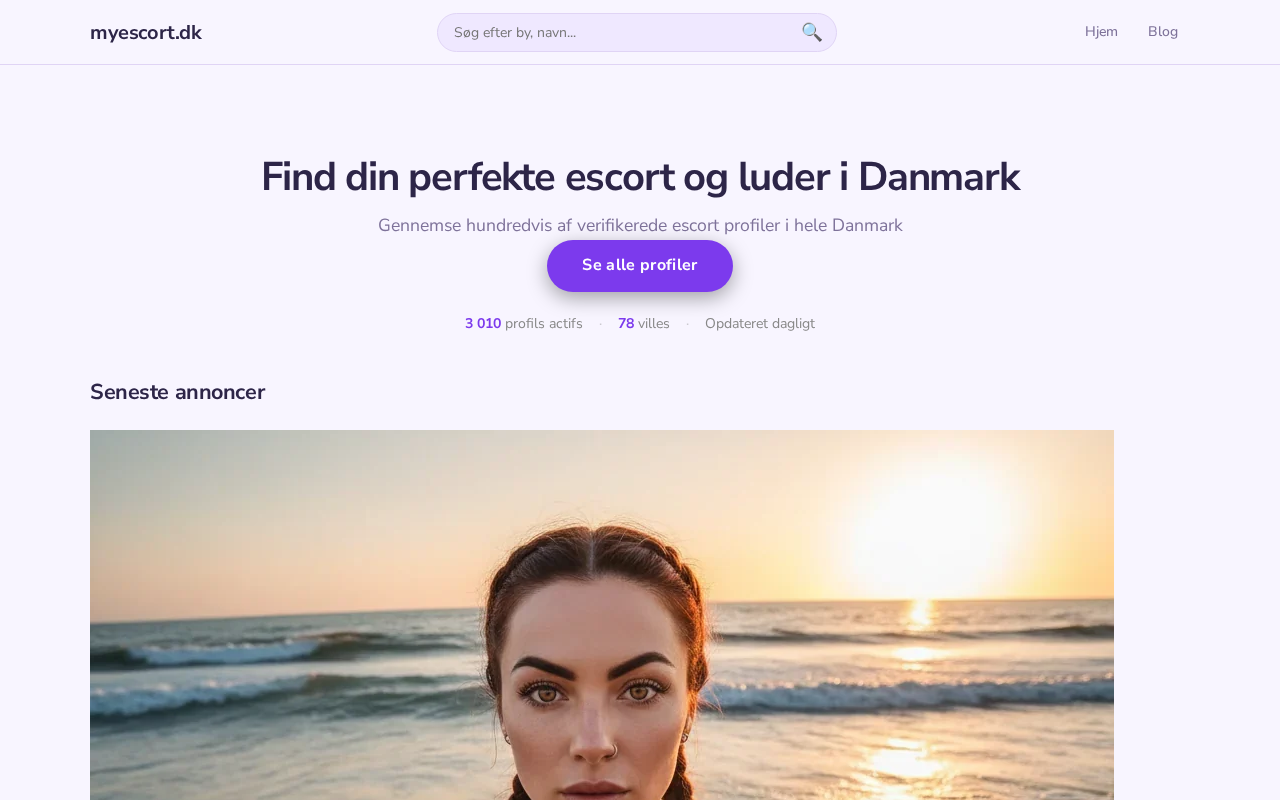Open the latest ad beach photo
1280x800 pixels.
[x=602, y=615]
